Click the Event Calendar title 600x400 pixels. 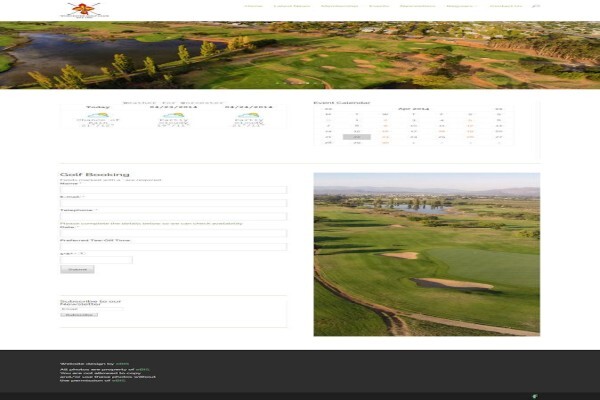(x=342, y=103)
